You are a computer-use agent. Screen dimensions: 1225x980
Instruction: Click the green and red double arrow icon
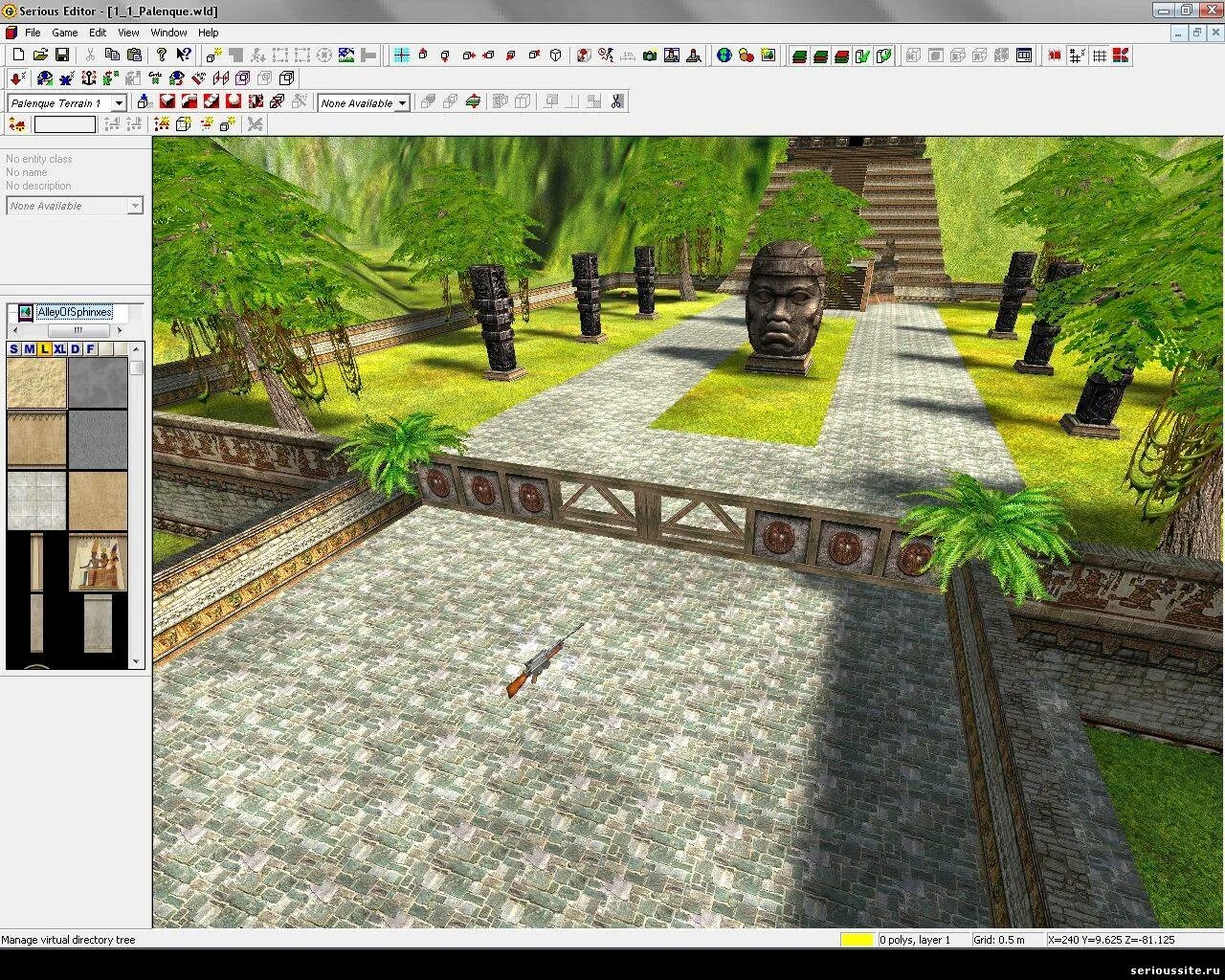473,101
